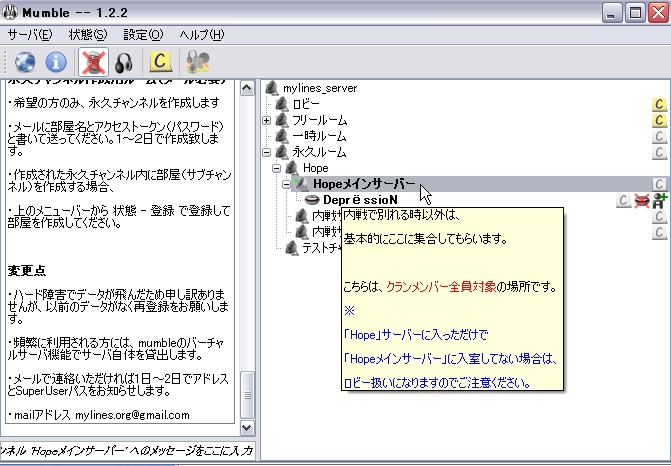Click the Hope channel speaker icon
Image resolution: width=671 pixels, height=466 pixels.
pos(291,168)
